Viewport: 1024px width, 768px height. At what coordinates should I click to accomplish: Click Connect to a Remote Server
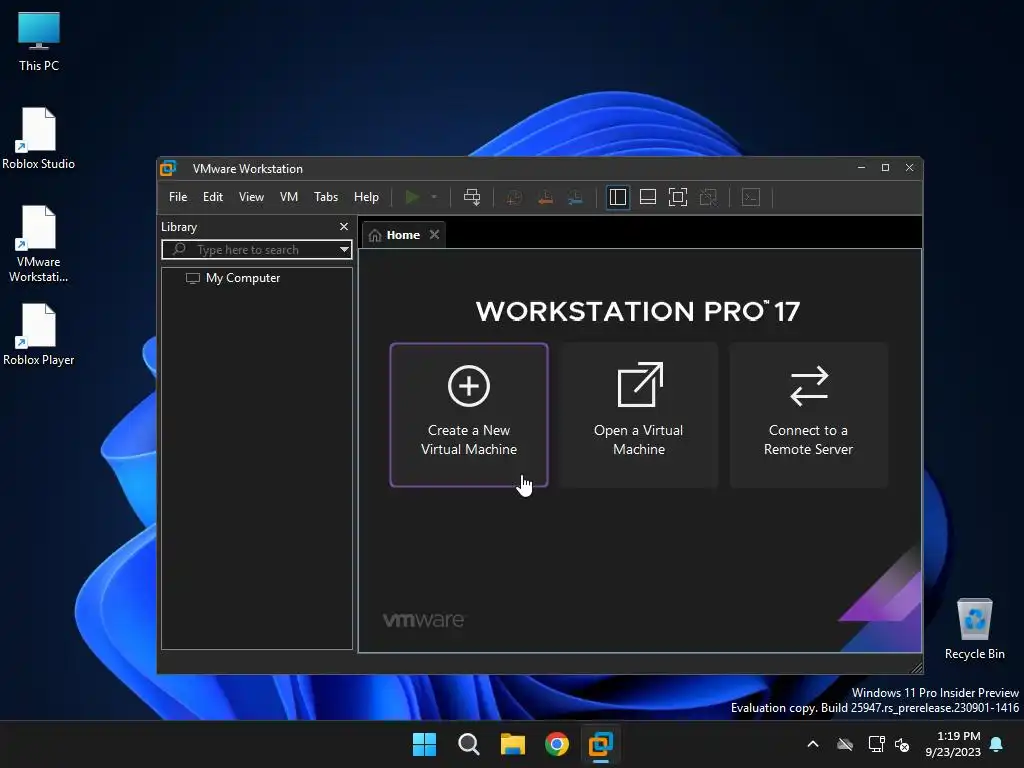point(808,415)
